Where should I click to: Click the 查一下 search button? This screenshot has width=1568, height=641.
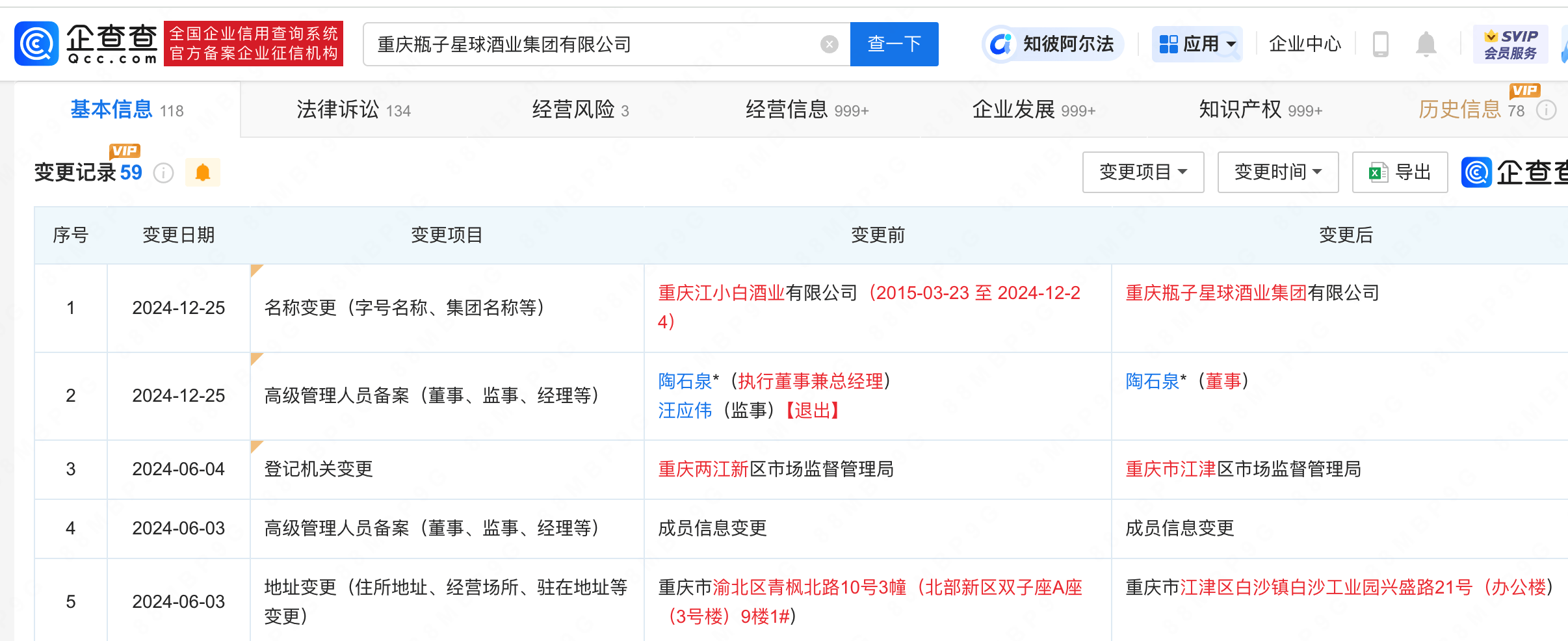click(x=894, y=44)
